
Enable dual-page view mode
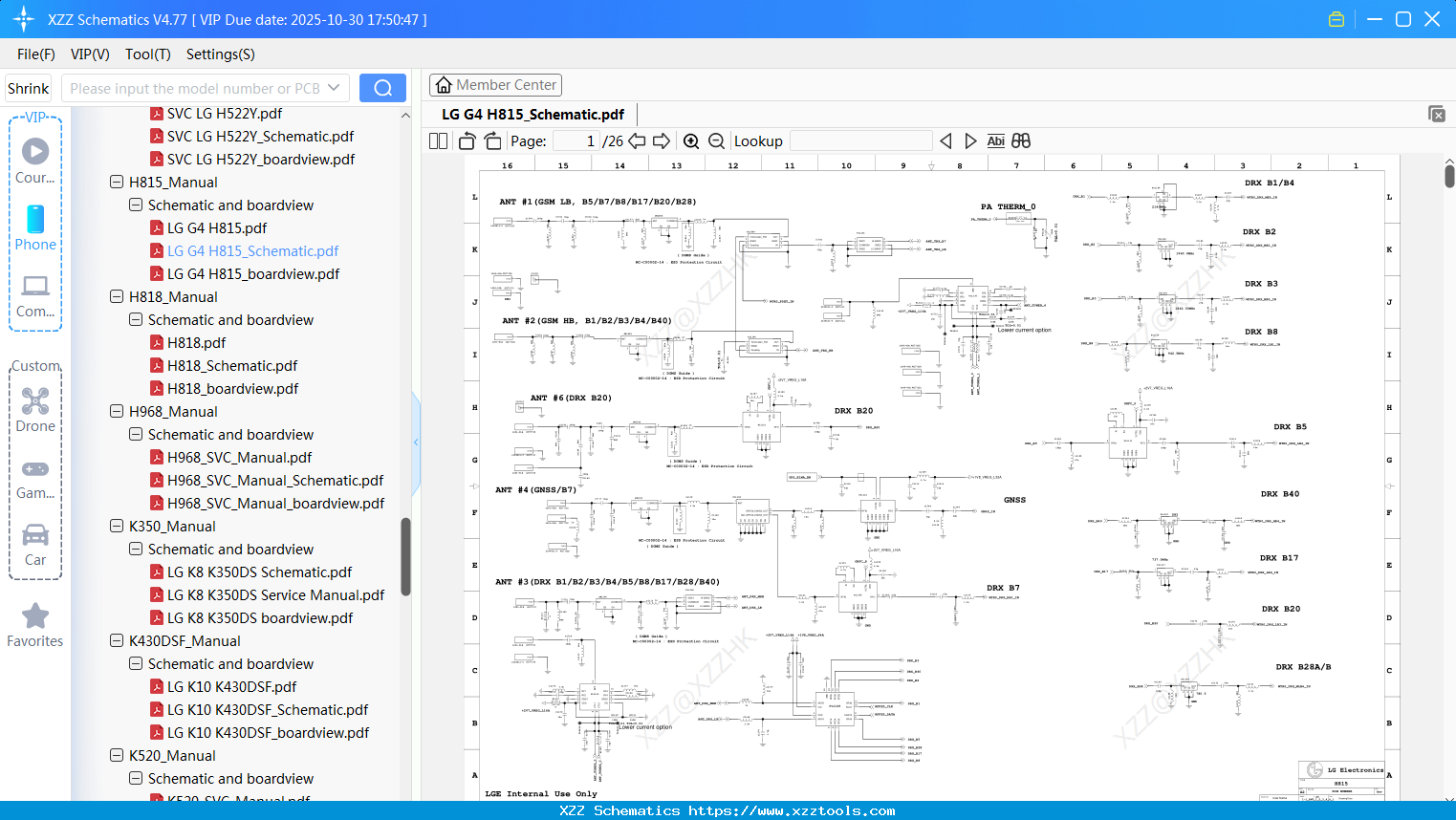[x=437, y=140]
